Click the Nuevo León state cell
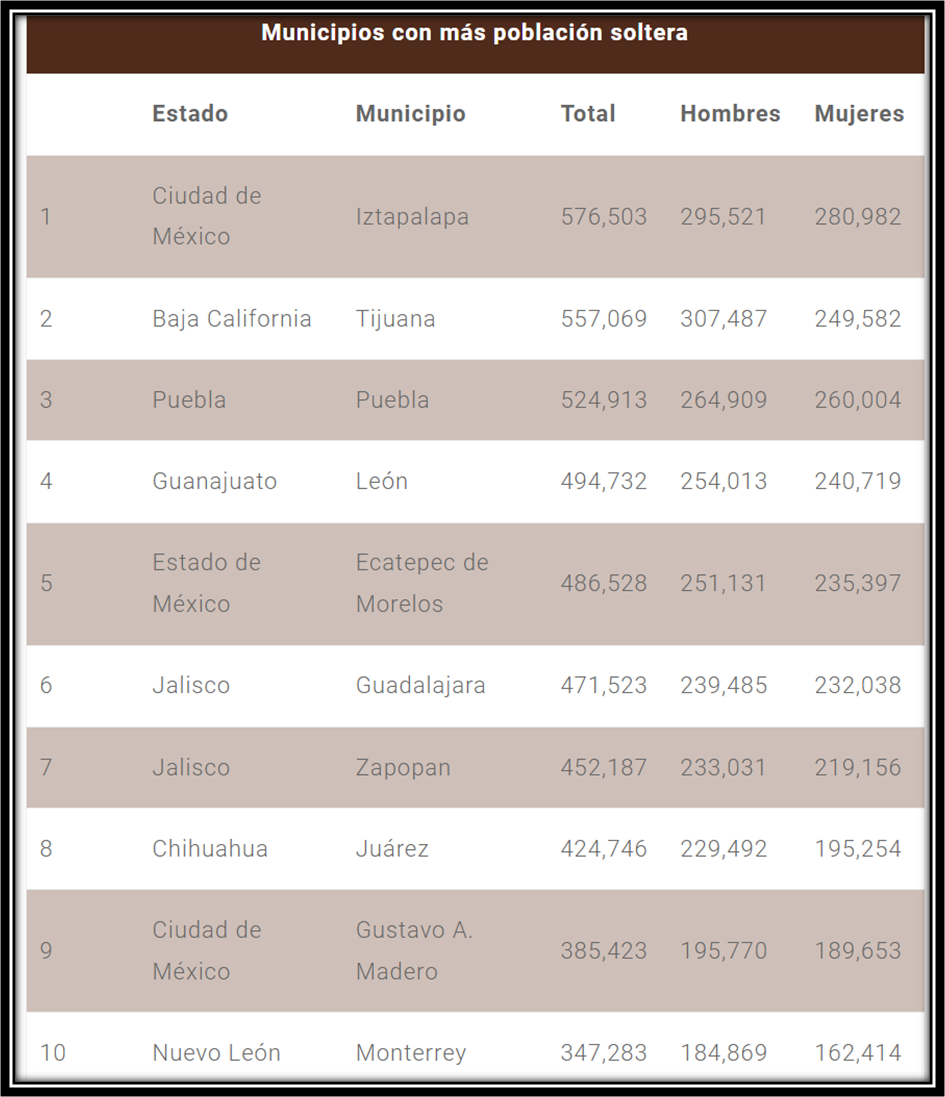This screenshot has width=945, height=1097. point(216,1053)
